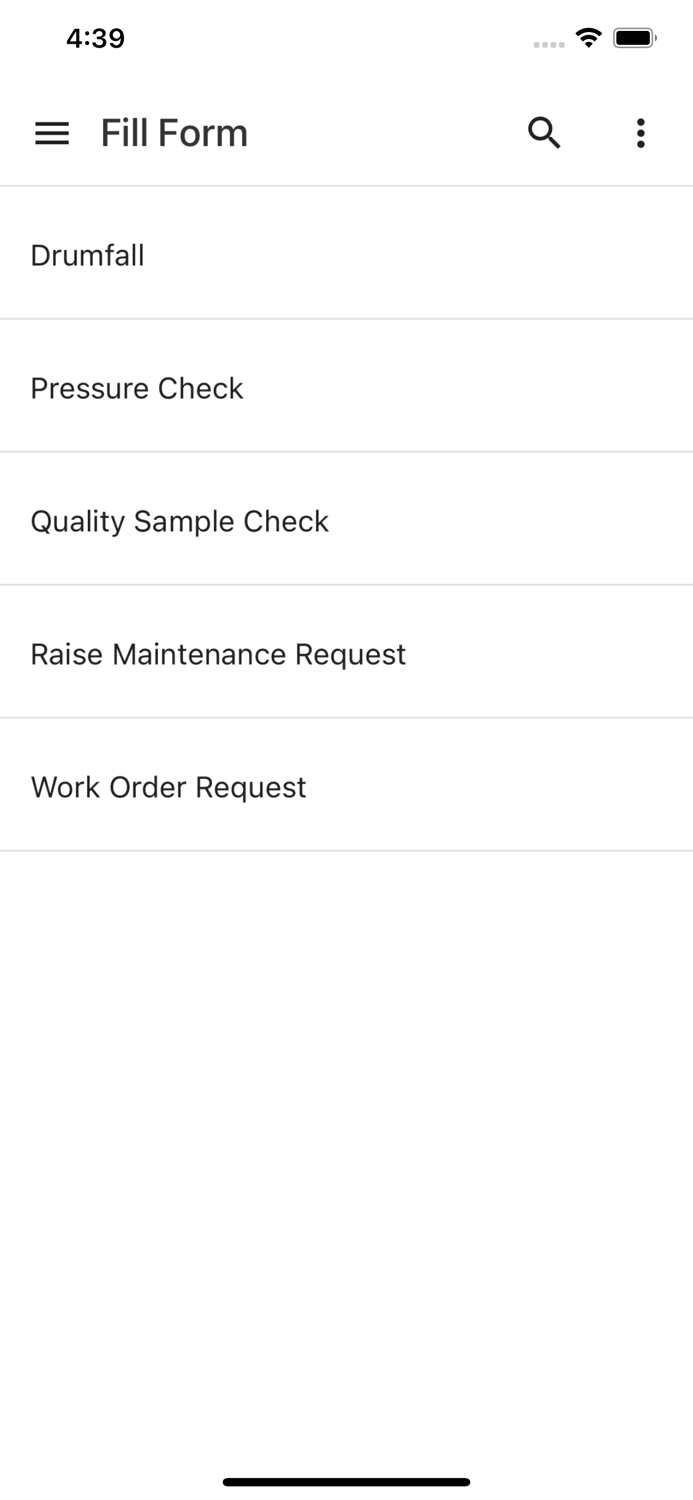Open the Work Order Request form
Screen dimensions: 693x1500
(x=168, y=787)
